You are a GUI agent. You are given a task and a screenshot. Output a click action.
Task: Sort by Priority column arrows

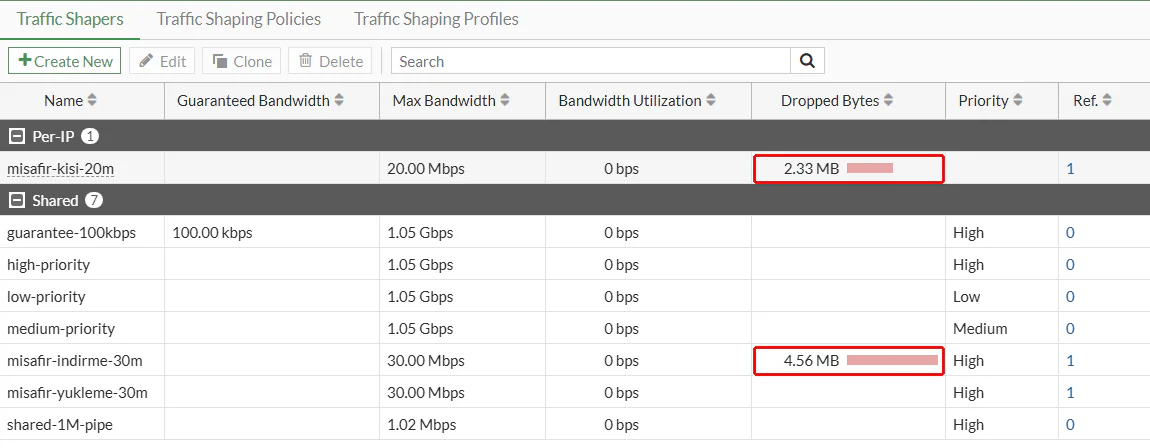[1017, 100]
